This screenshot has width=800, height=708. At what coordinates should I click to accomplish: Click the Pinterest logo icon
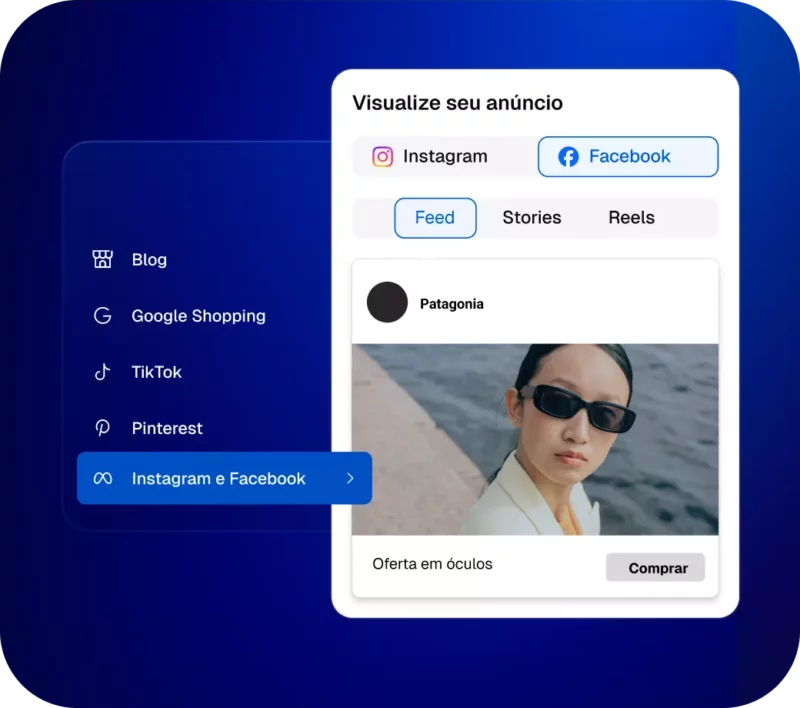[102, 428]
